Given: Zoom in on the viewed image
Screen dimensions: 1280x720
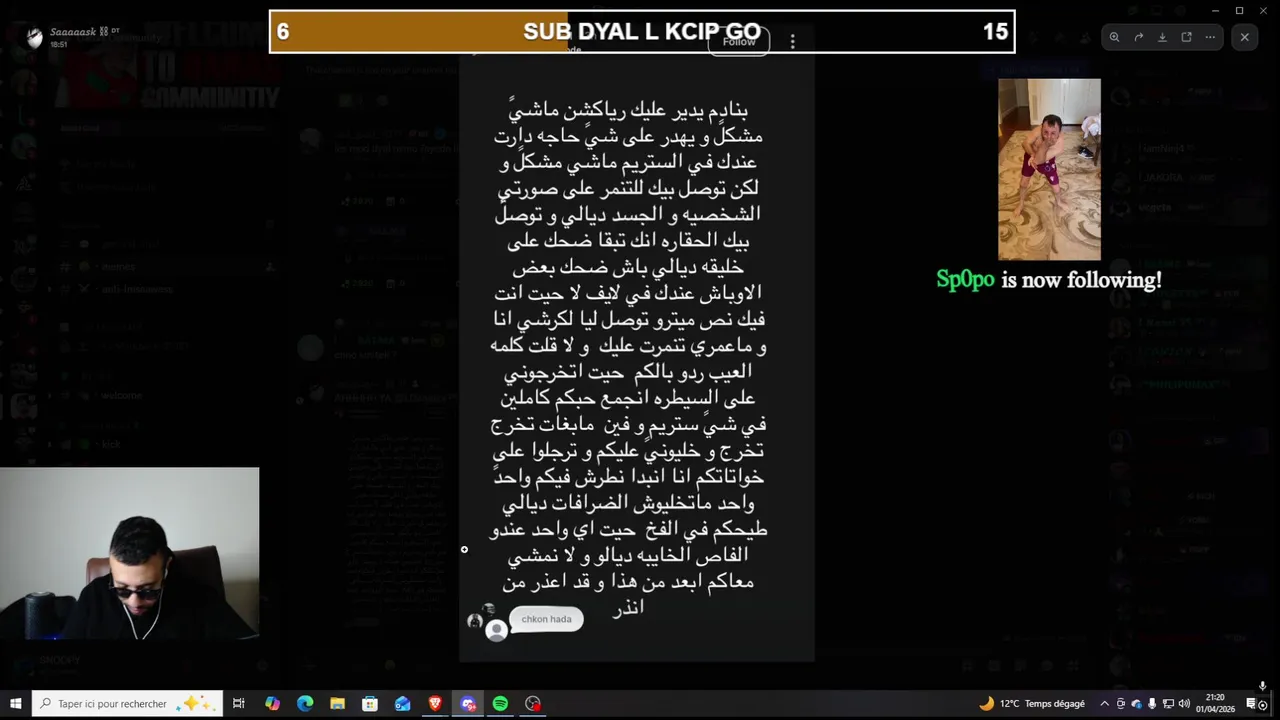Looking at the screenshot, I should pyautogui.click(x=1114, y=37).
